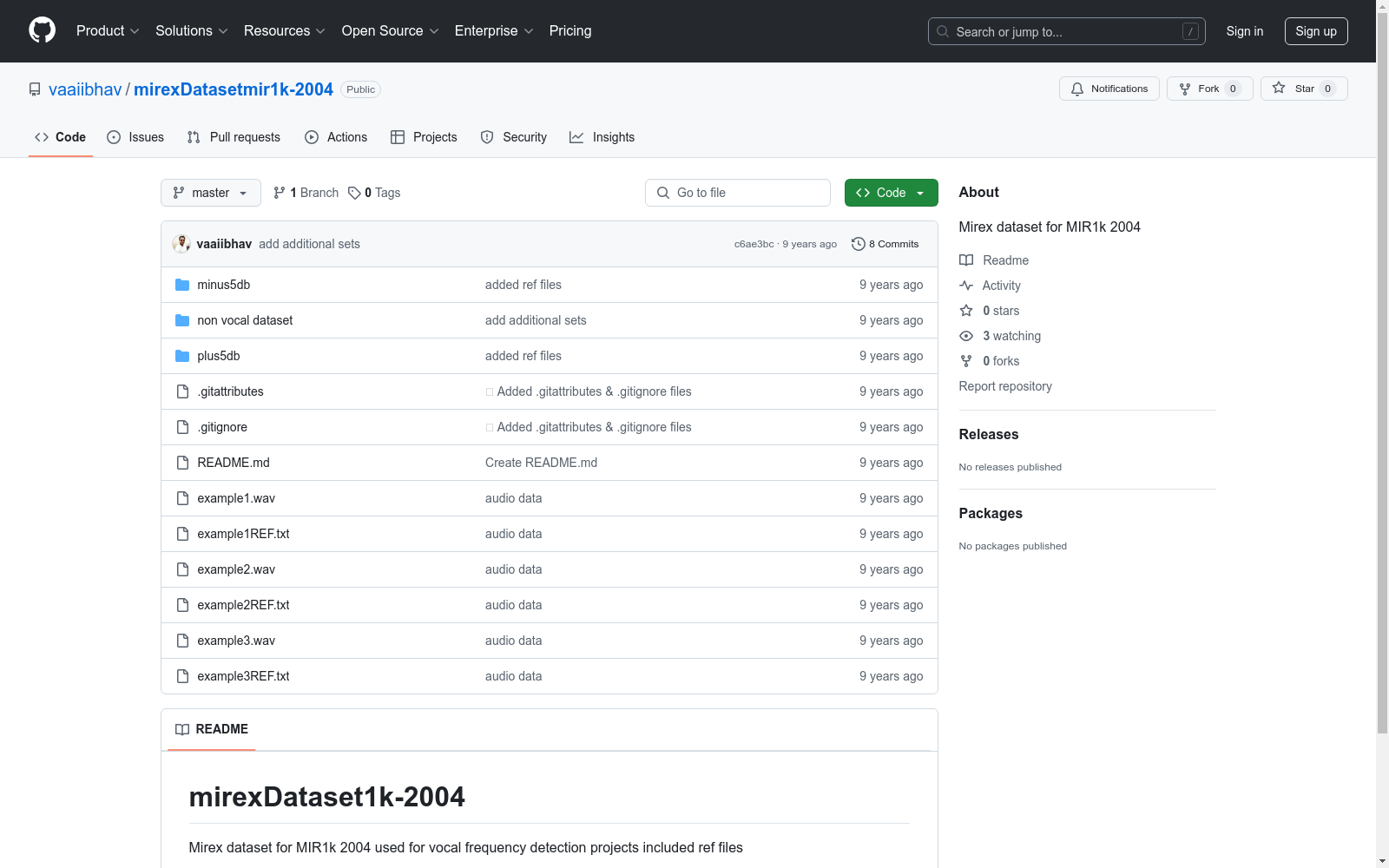Open the example3REF.txt file
1389x868 pixels.
click(243, 676)
